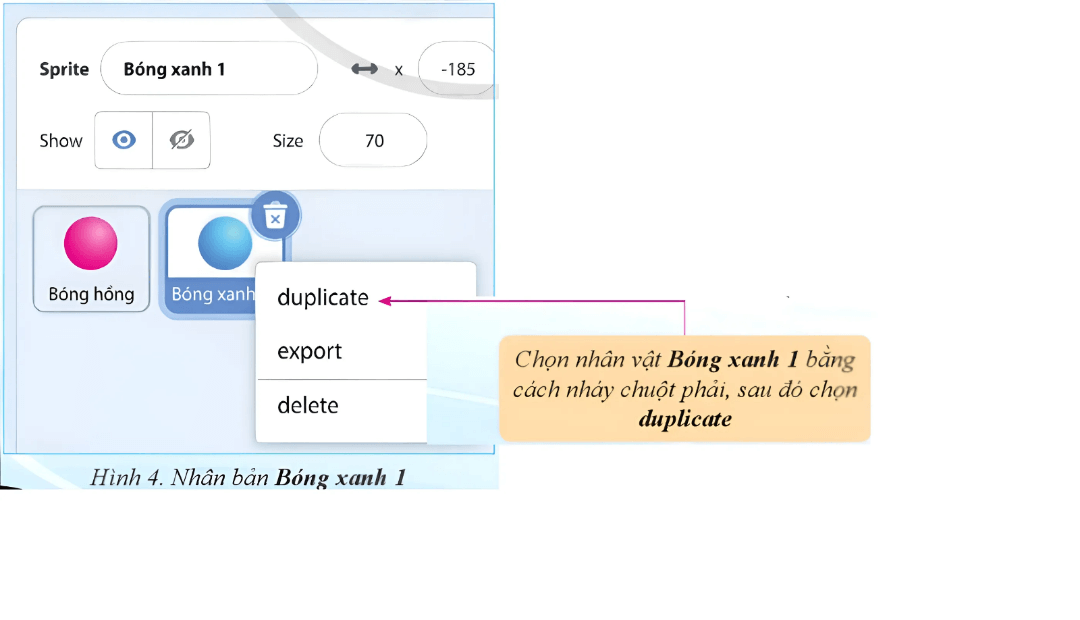Screen dimensions: 1080x620
Task: Select the Bóng hồng sprite name label
Action: (91, 295)
